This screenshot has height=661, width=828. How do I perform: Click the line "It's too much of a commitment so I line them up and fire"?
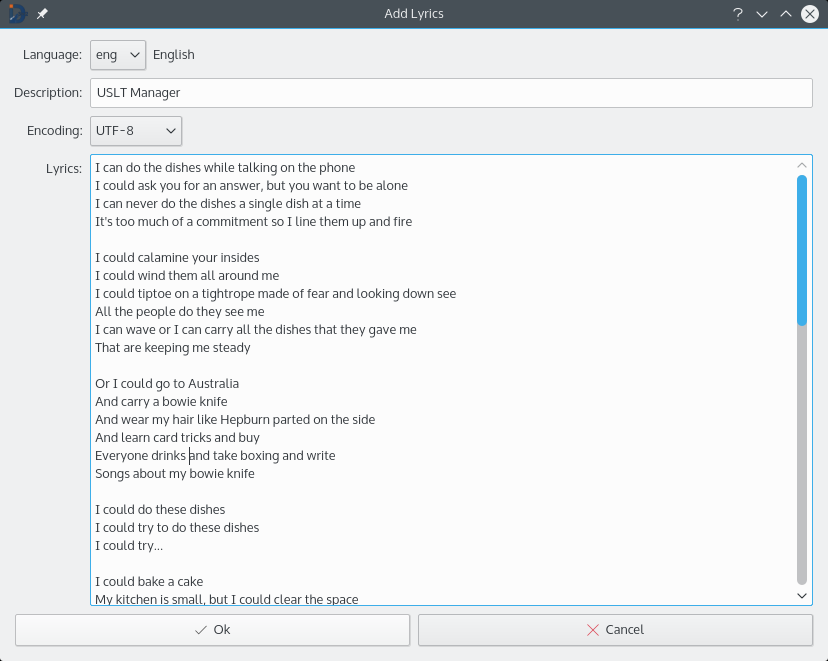(253, 222)
